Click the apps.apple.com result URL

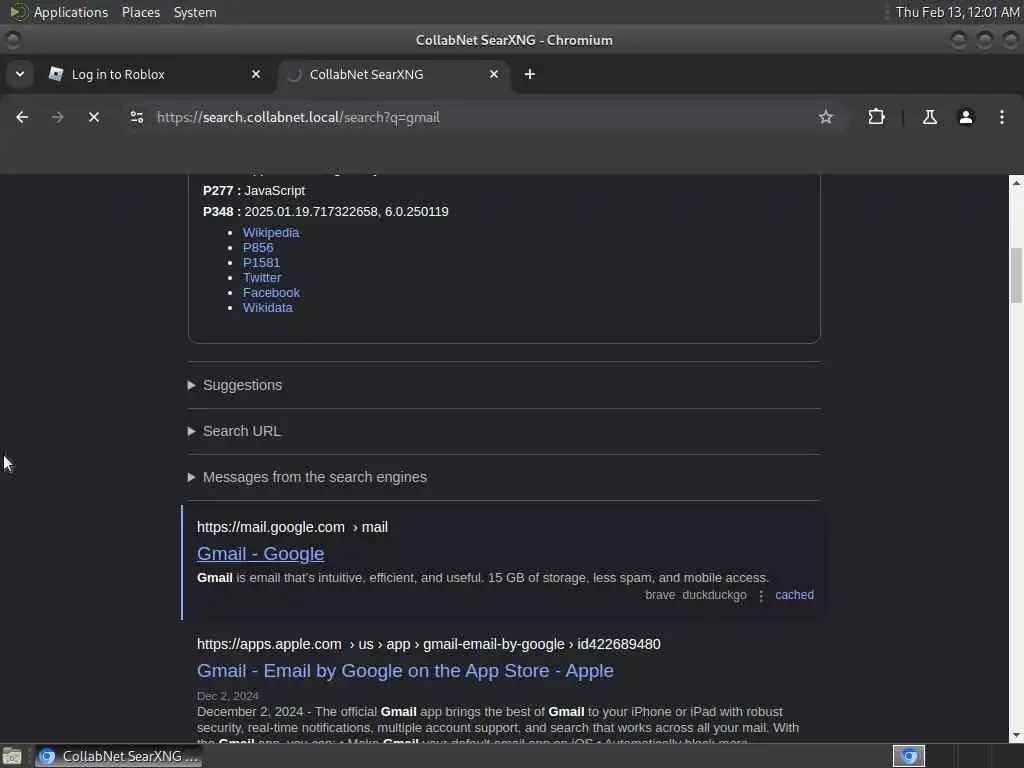pos(428,644)
